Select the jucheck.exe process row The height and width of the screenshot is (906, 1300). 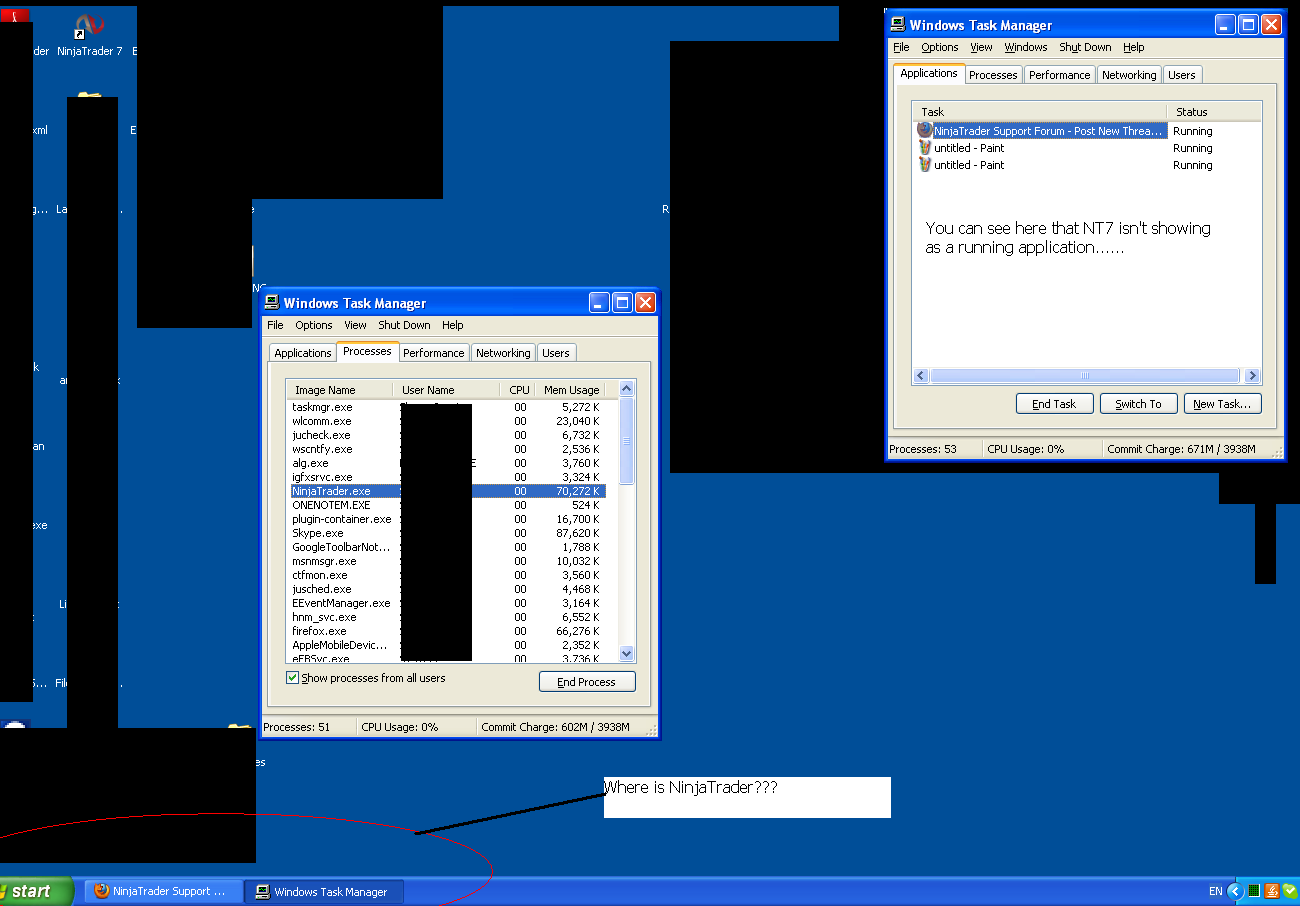447,435
